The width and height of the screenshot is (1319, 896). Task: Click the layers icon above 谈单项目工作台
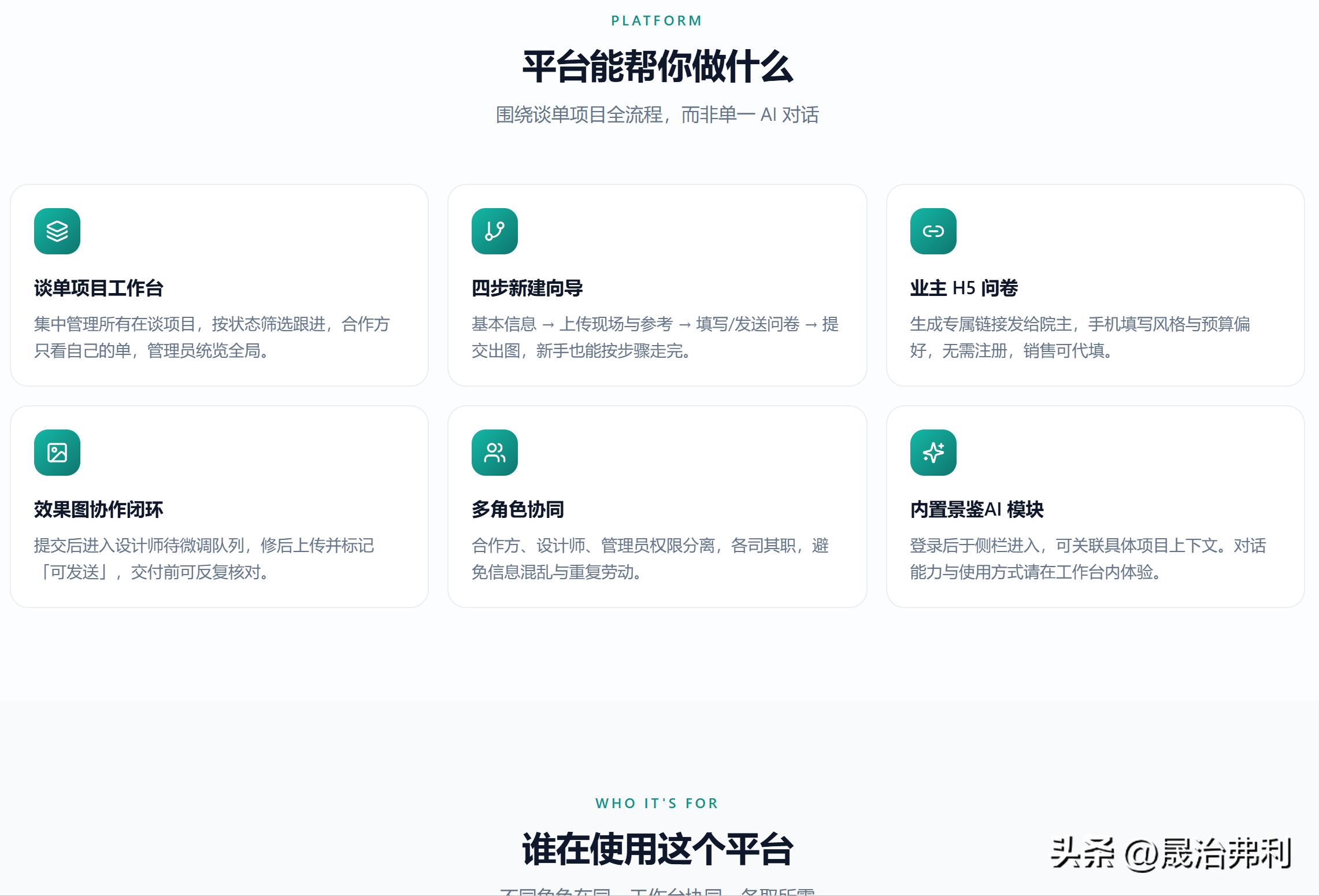click(x=57, y=231)
